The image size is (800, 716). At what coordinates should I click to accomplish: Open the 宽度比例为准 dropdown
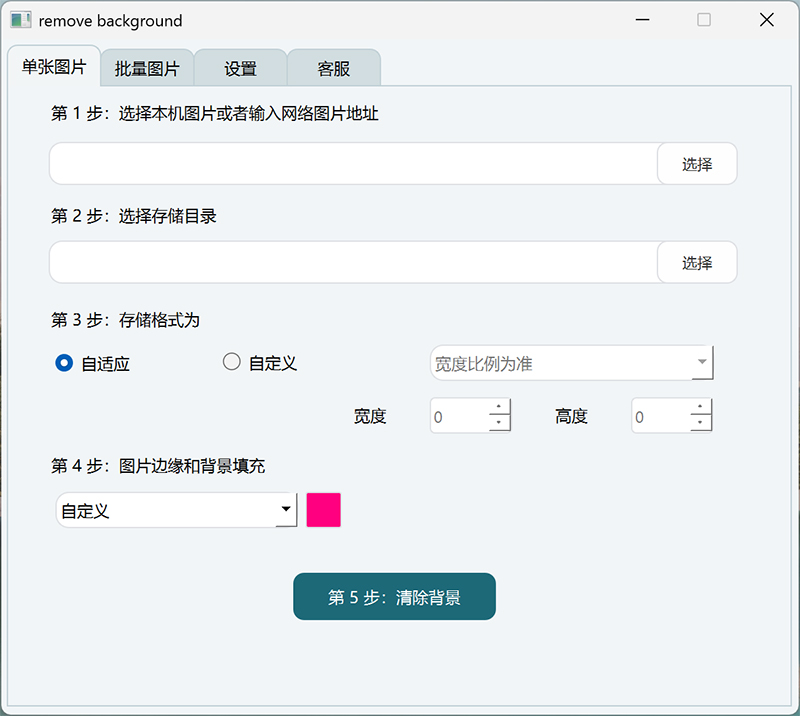(571, 363)
